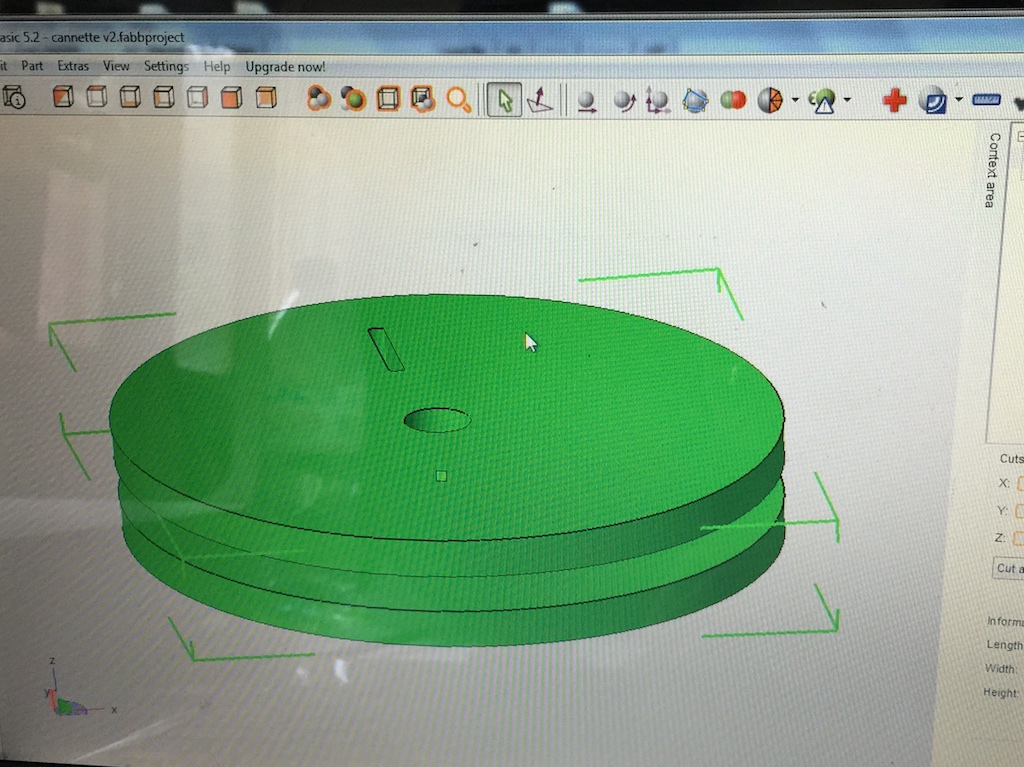Zoom to platform wireframe cube icon
The image size is (1024, 767).
[388, 99]
